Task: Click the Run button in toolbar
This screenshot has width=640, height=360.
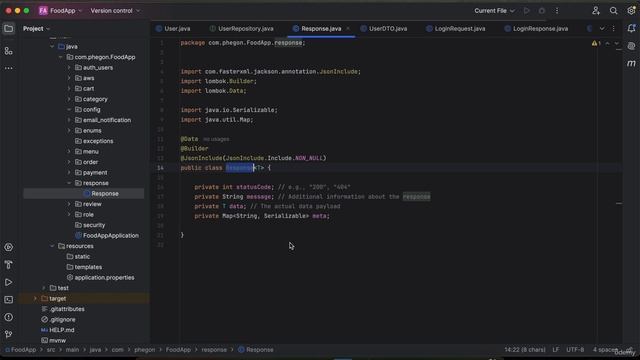Action: click(527, 11)
